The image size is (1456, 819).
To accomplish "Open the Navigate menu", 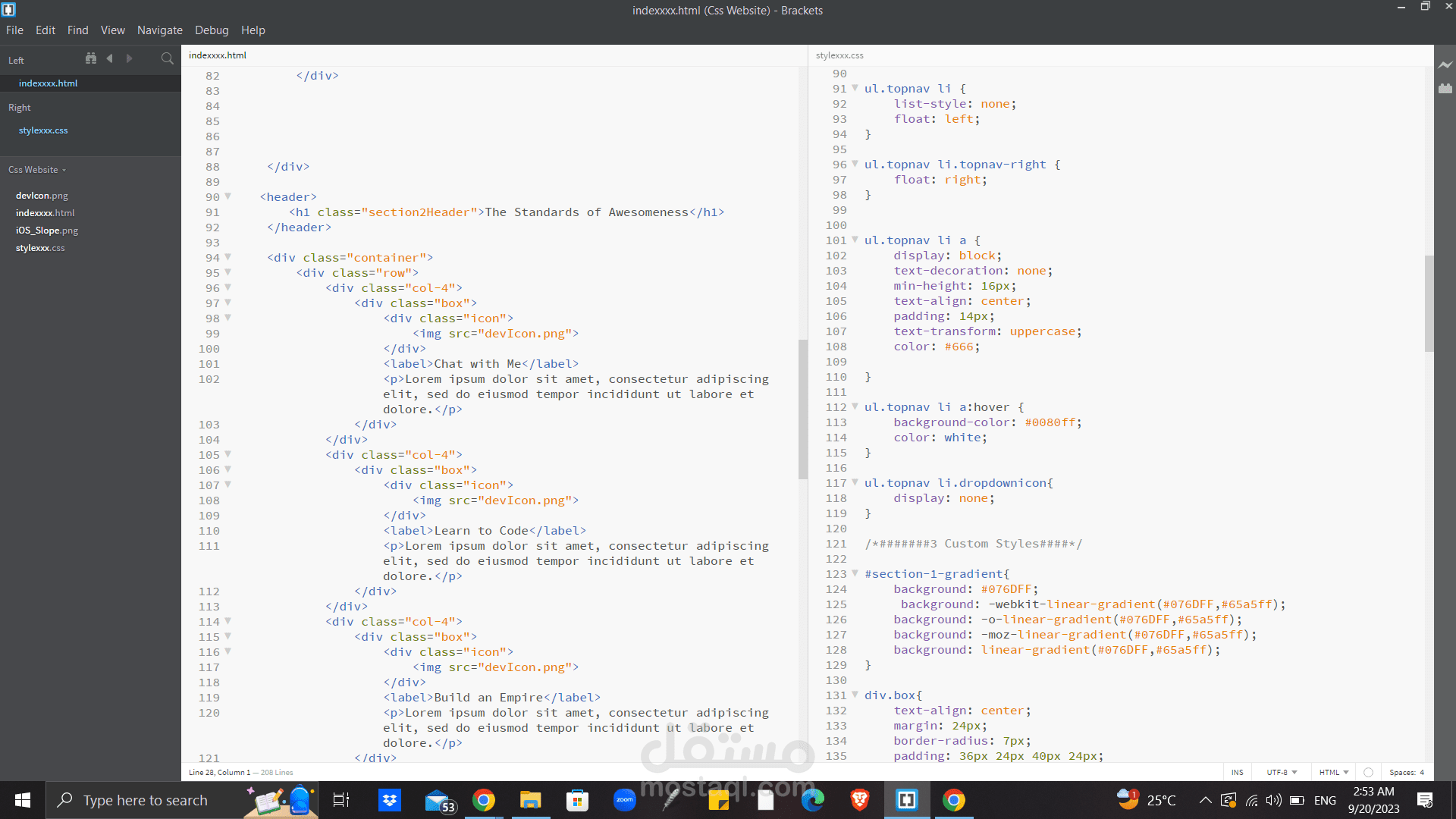I will [159, 30].
